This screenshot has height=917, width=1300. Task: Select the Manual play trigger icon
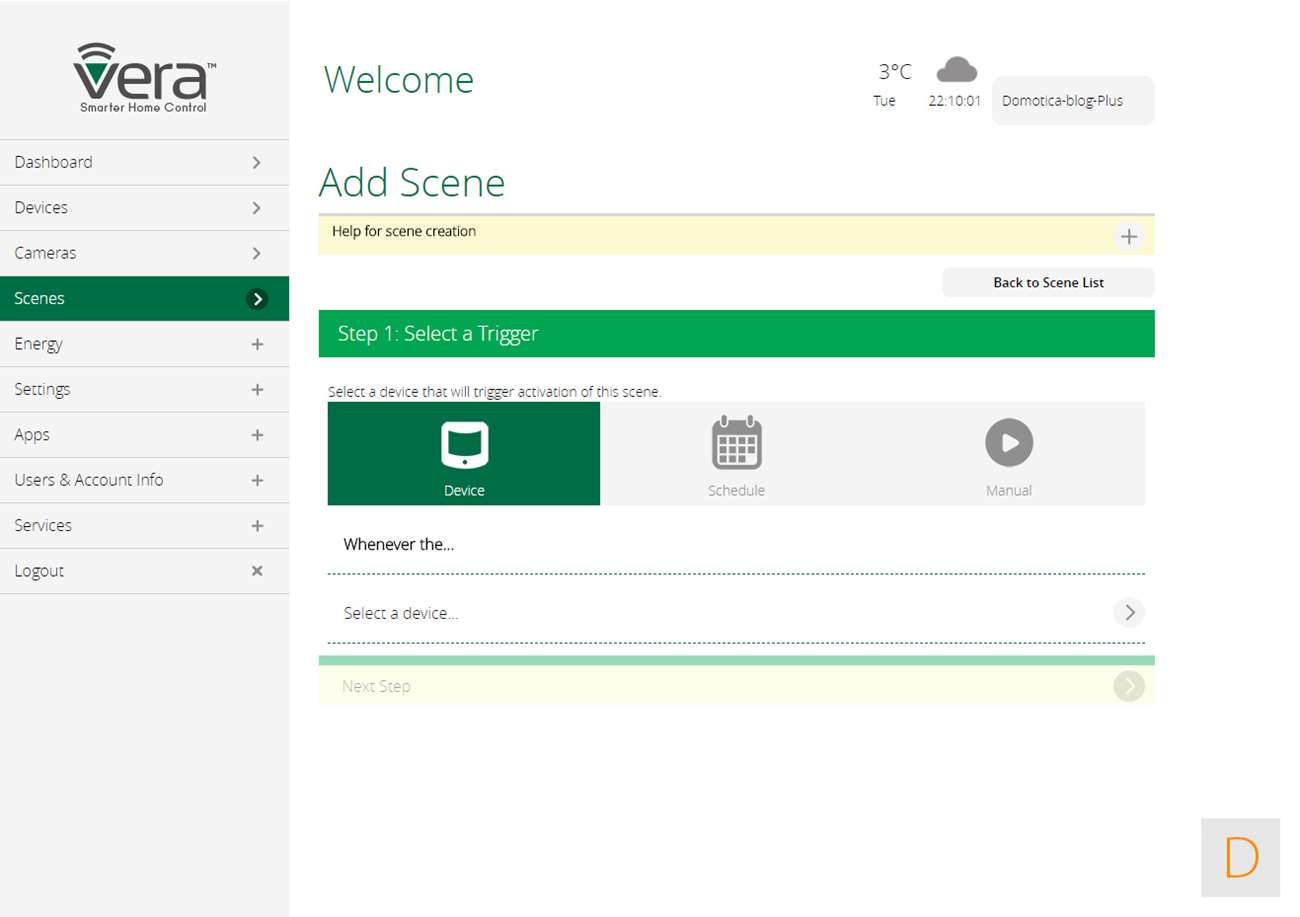click(1008, 443)
